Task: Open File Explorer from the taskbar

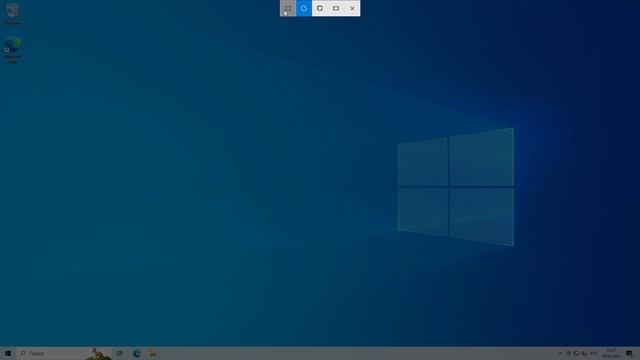Action: (x=153, y=353)
